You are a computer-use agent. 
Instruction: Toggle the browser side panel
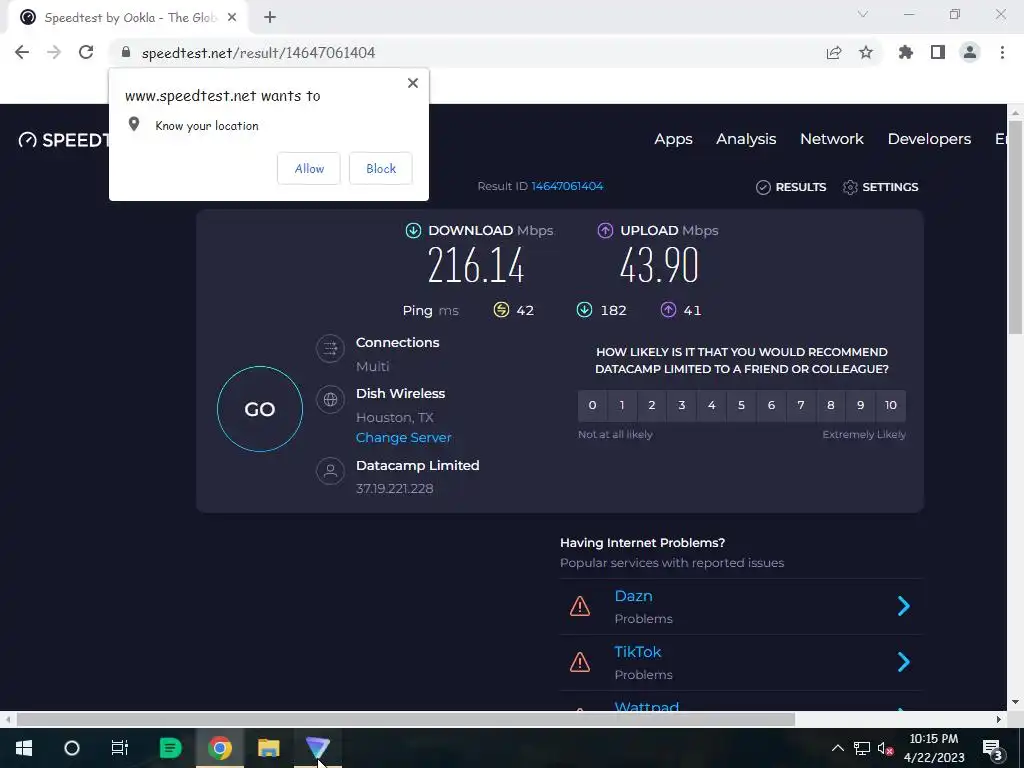pyautogui.click(x=938, y=52)
